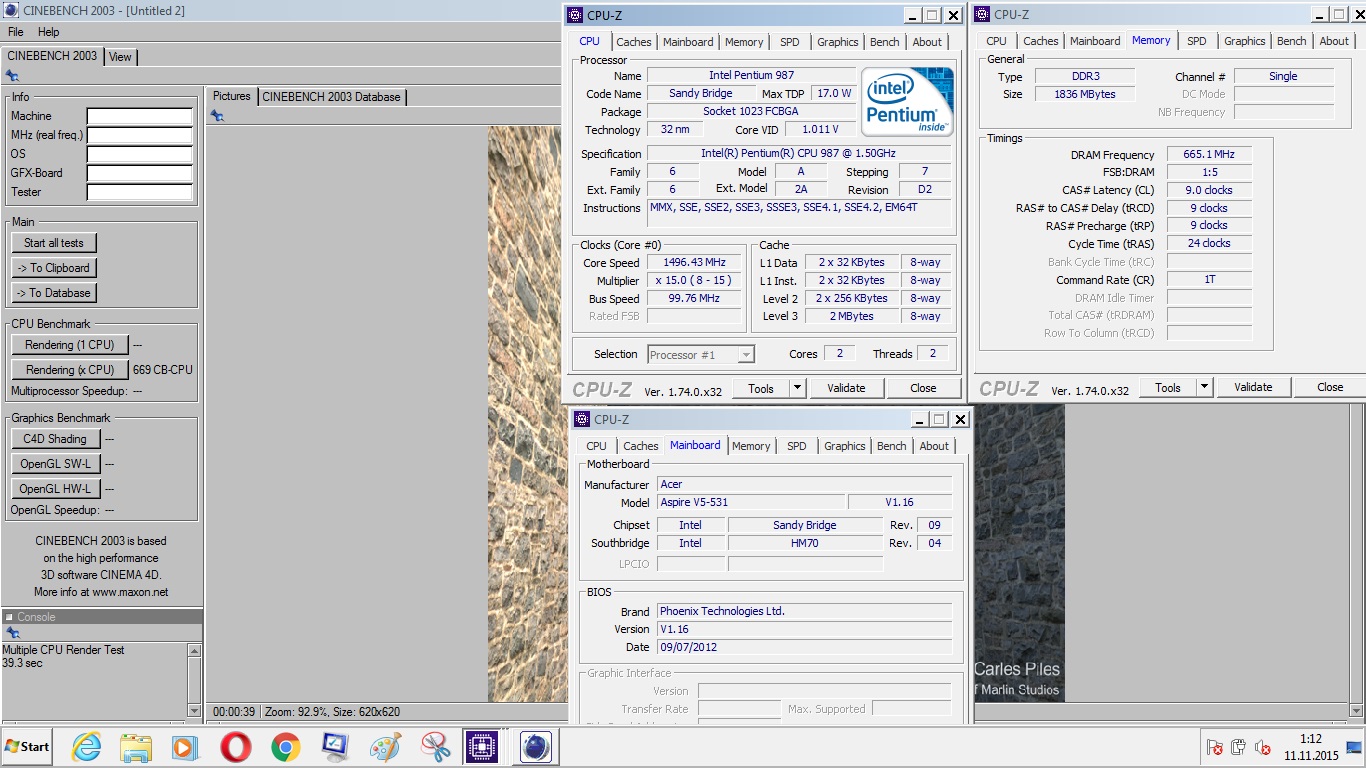
Task: Open Snipping Tool from the taskbar
Action: 435,747
